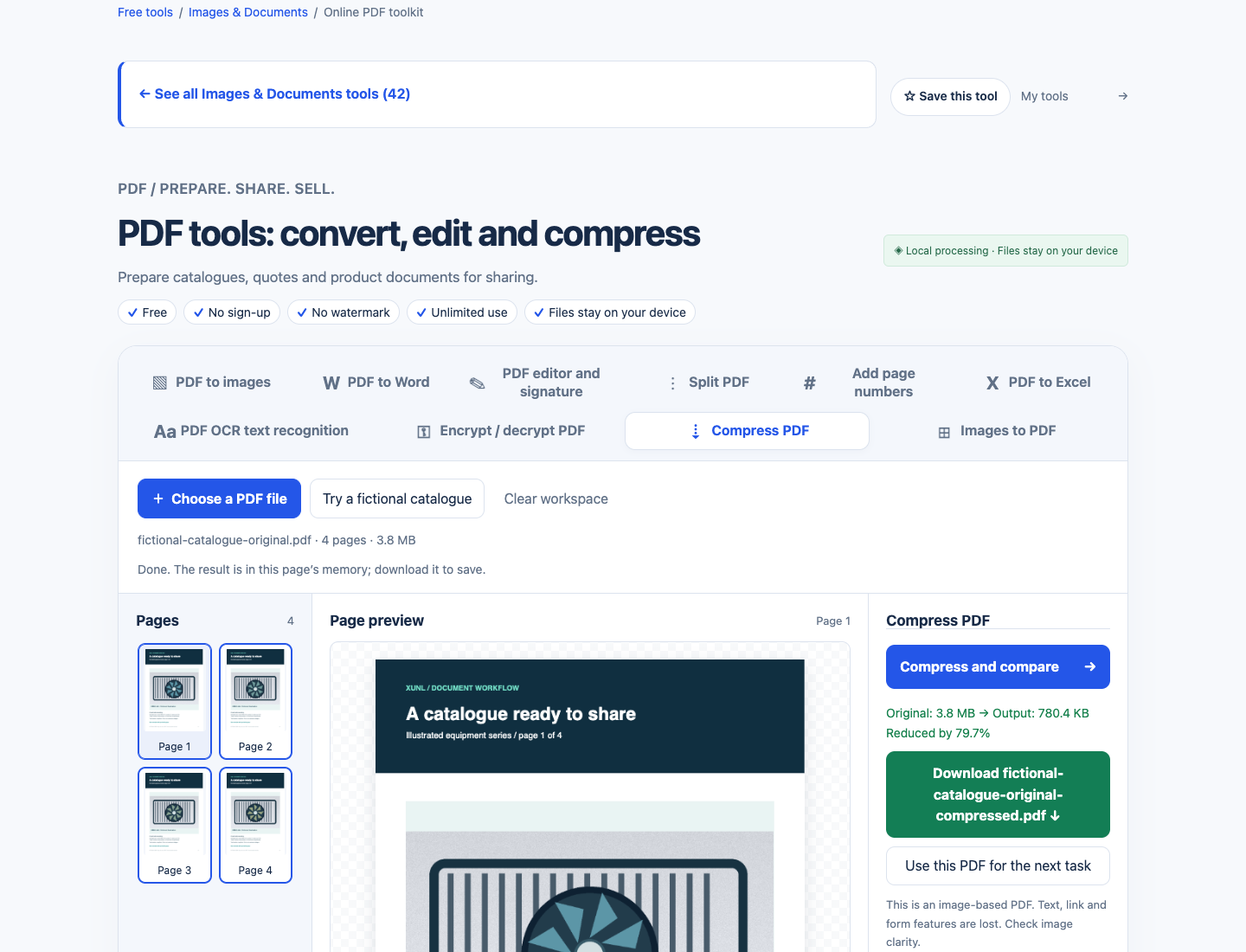Switch to the Split PDF tab
The image size is (1246, 952).
coord(709,383)
